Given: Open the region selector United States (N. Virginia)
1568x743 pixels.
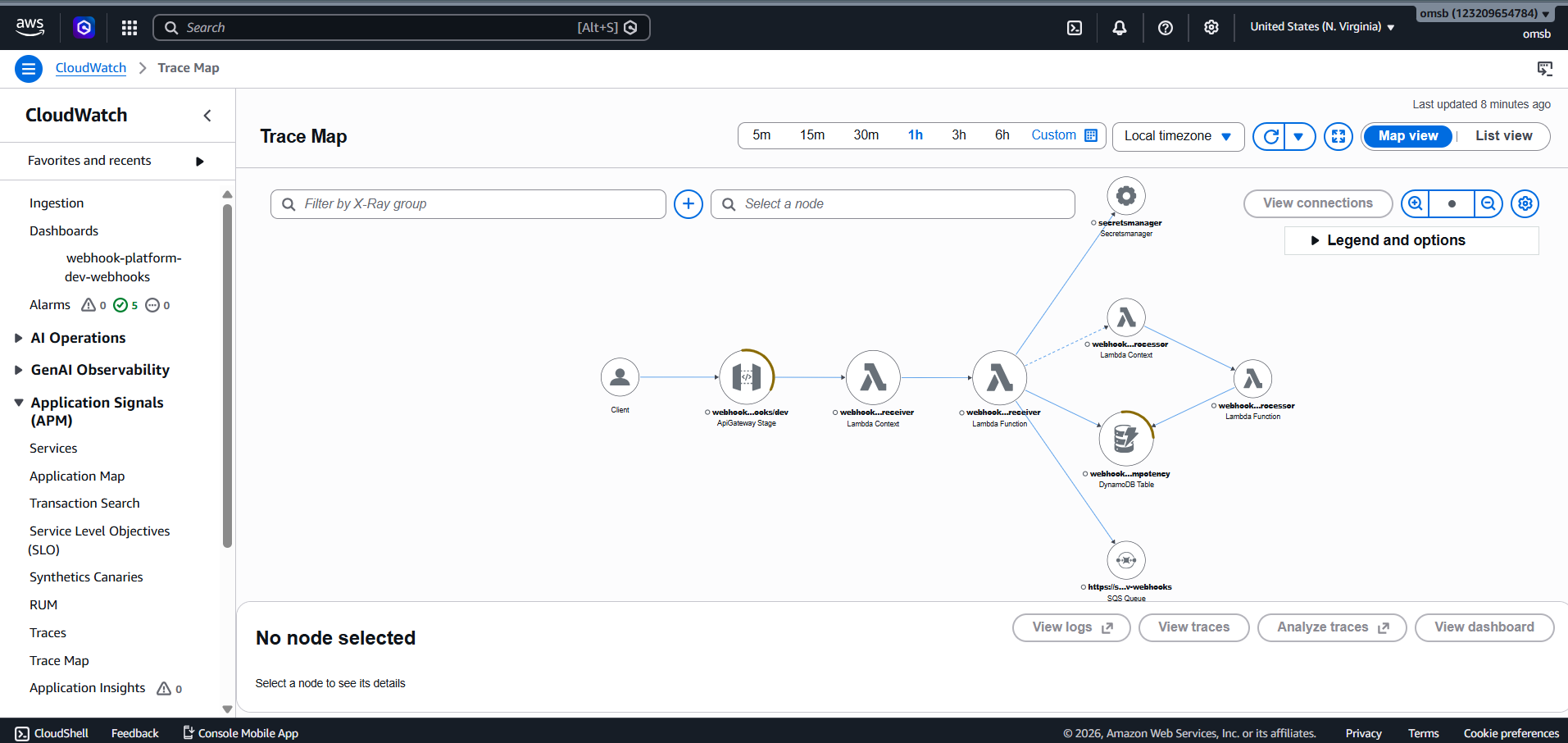Looking at the screenshot, I should [x=1322, y=27].
